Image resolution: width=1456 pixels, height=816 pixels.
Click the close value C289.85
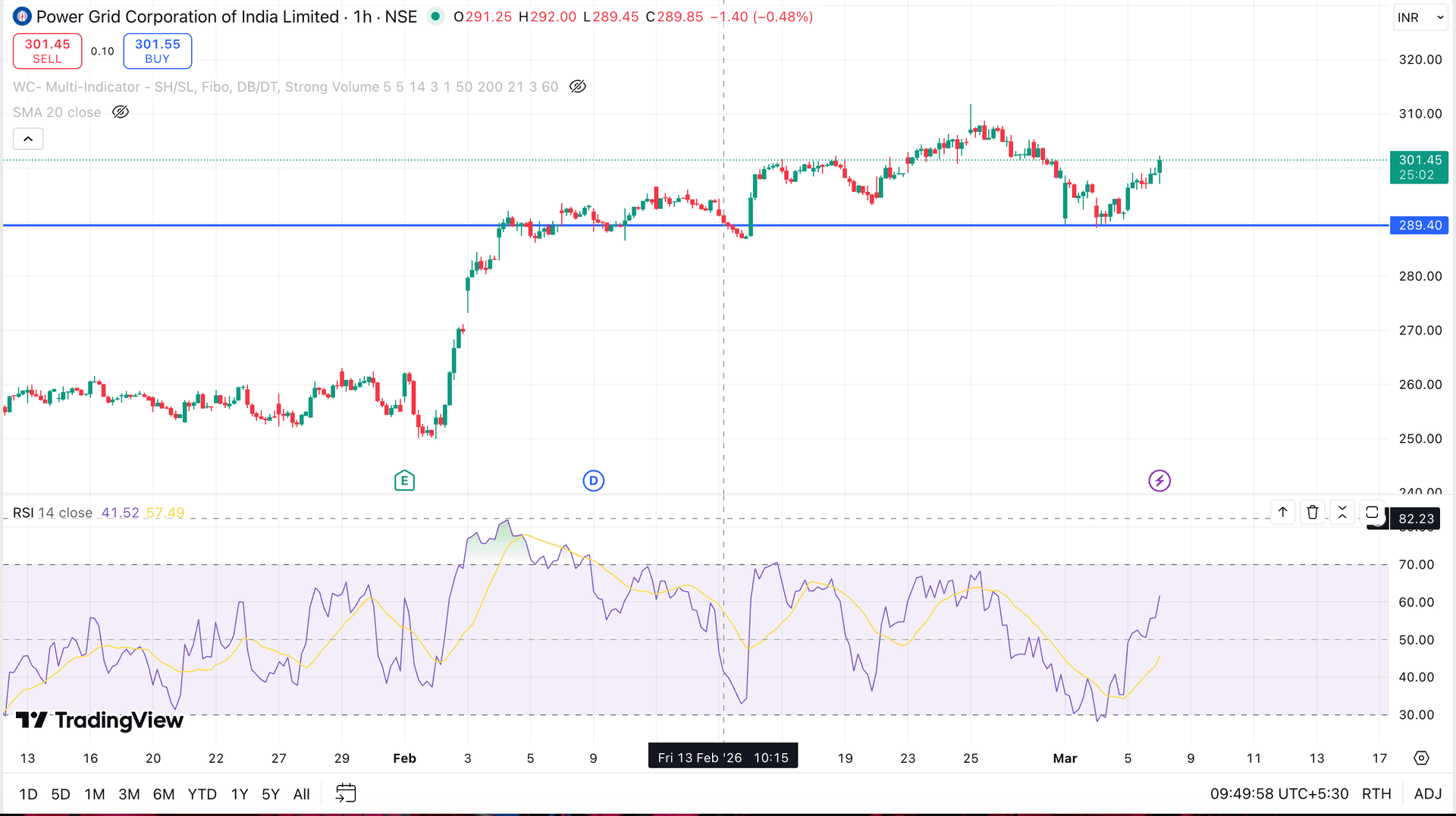[x=675, y=17]
